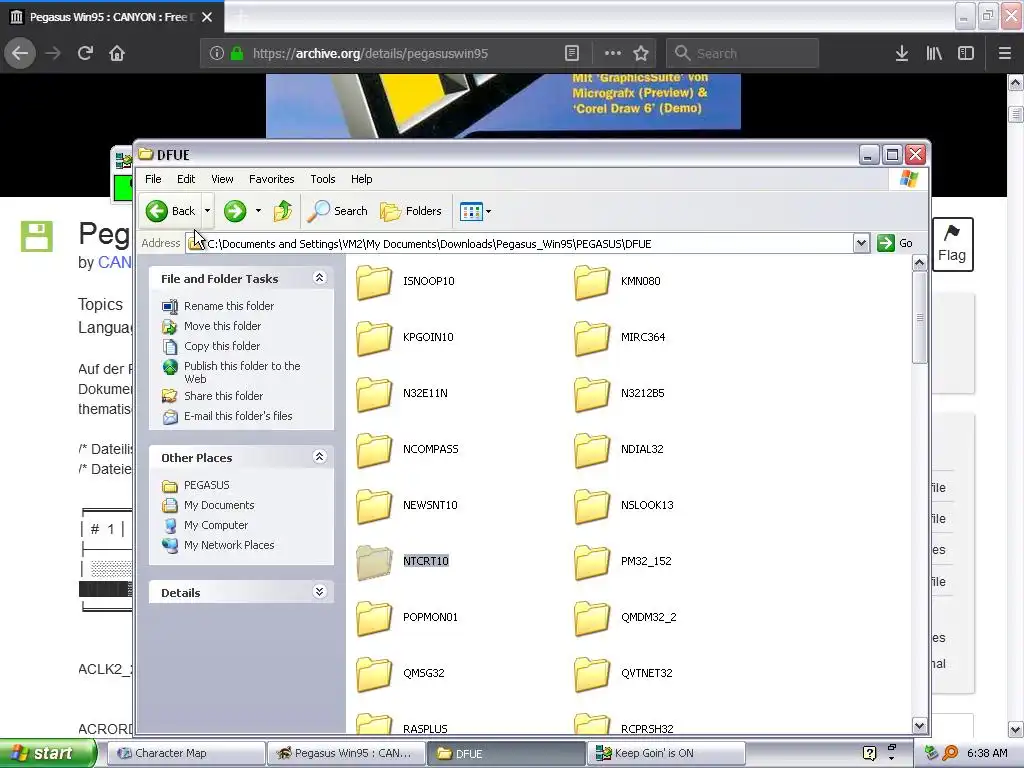Go back with the Explorer Back button
Image resolution: width=1024 pixels, height=768 pixels.
[x=171, y=211]
